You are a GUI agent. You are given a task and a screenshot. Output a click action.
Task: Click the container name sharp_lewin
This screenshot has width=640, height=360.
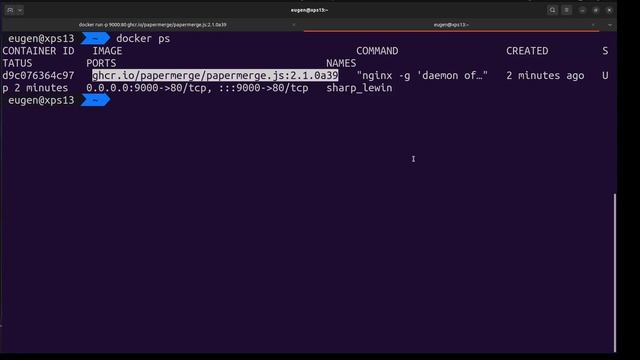click(x=359, y=88)
